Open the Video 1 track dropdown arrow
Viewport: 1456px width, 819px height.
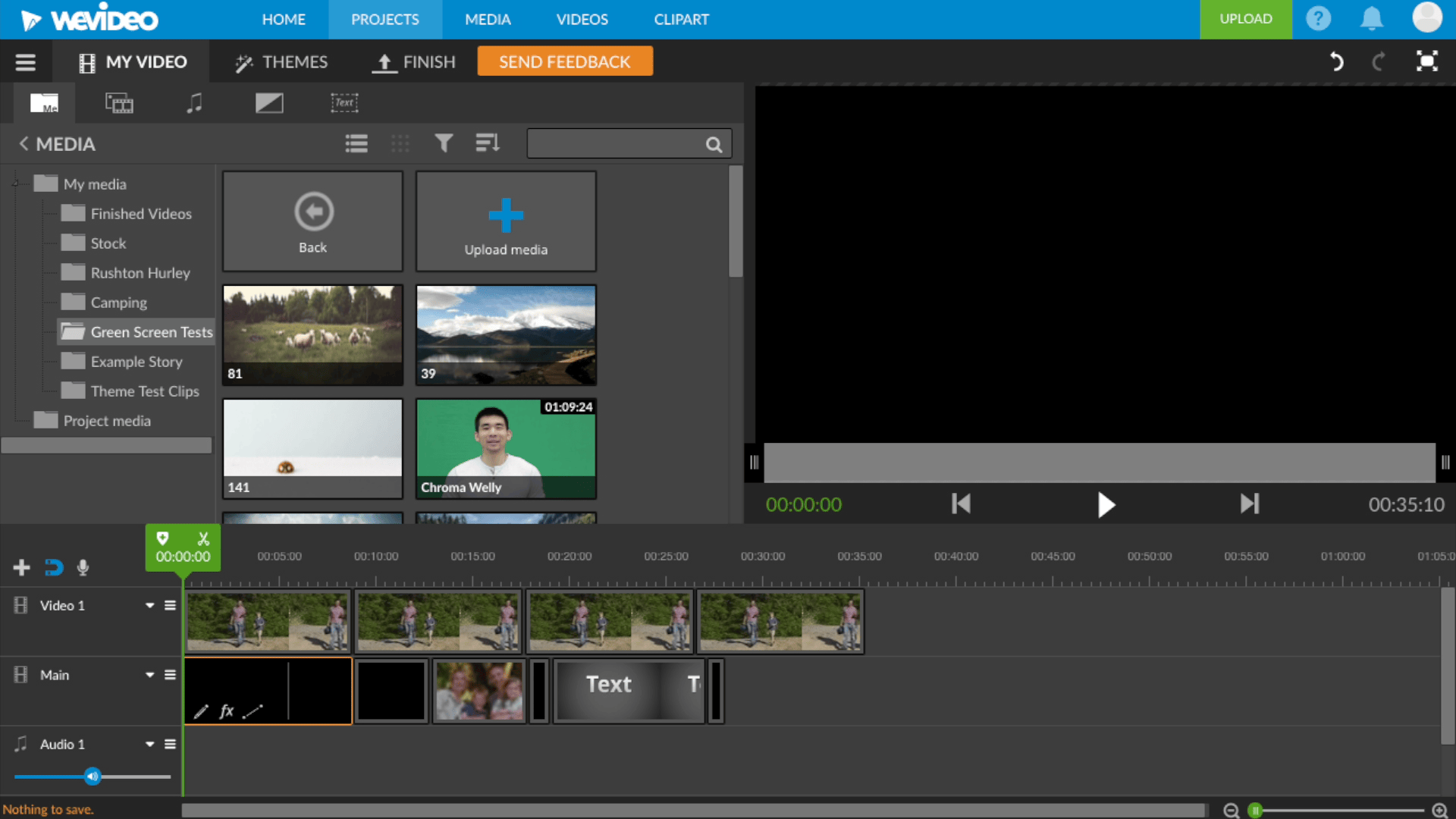pos(149,605)
